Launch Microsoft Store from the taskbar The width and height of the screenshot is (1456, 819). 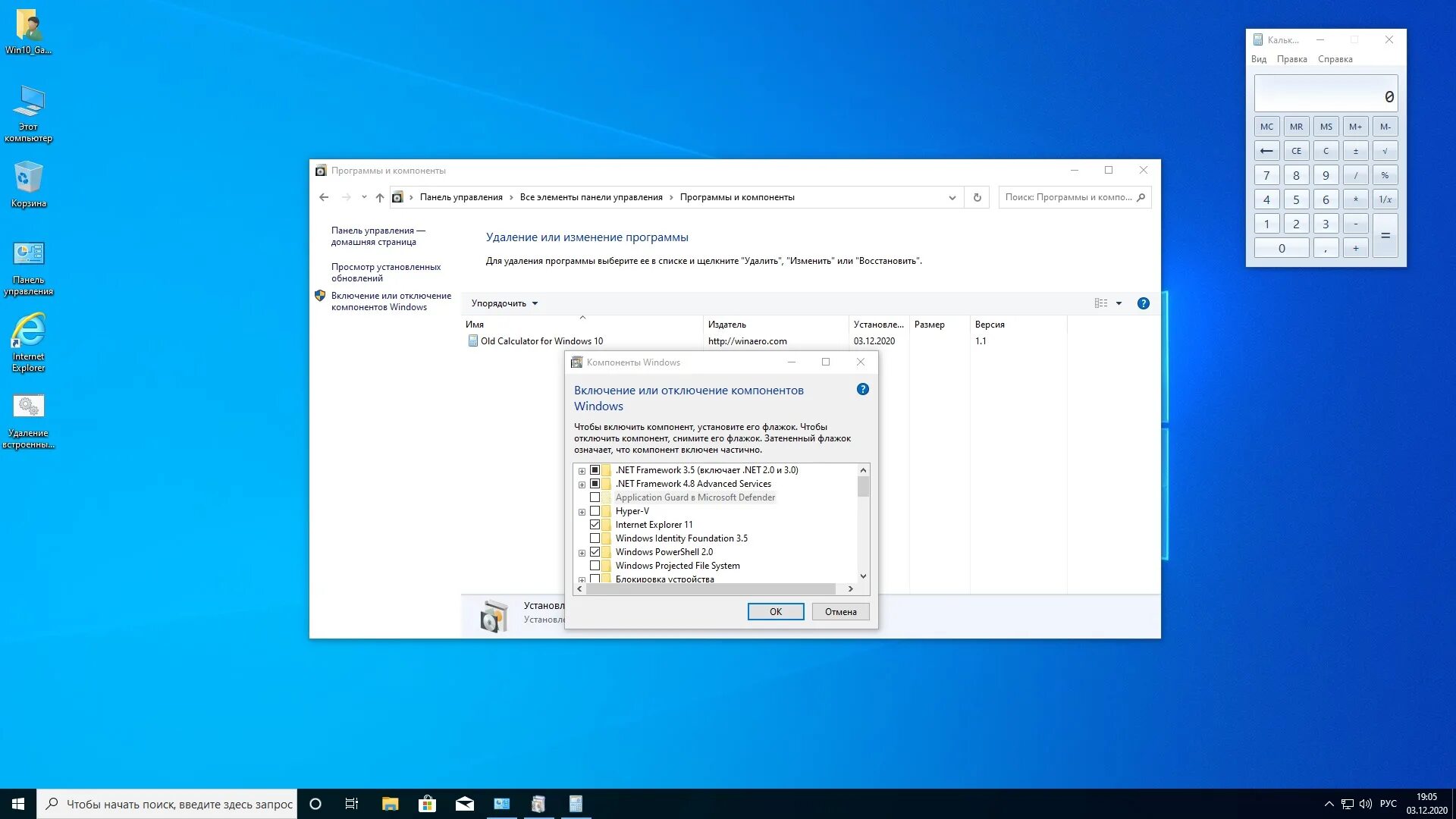[x=428, y=803]
